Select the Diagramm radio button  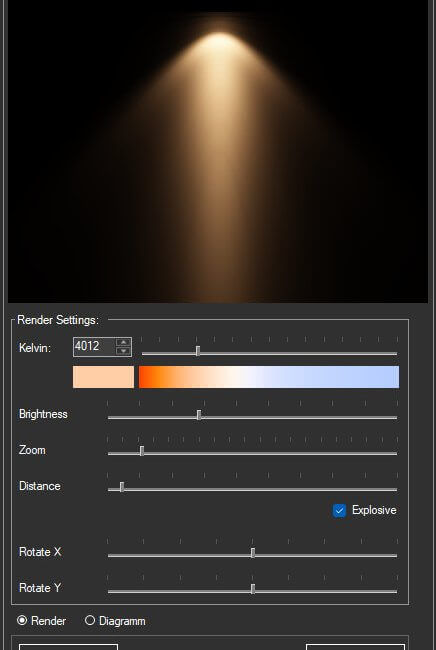(90, 621)
